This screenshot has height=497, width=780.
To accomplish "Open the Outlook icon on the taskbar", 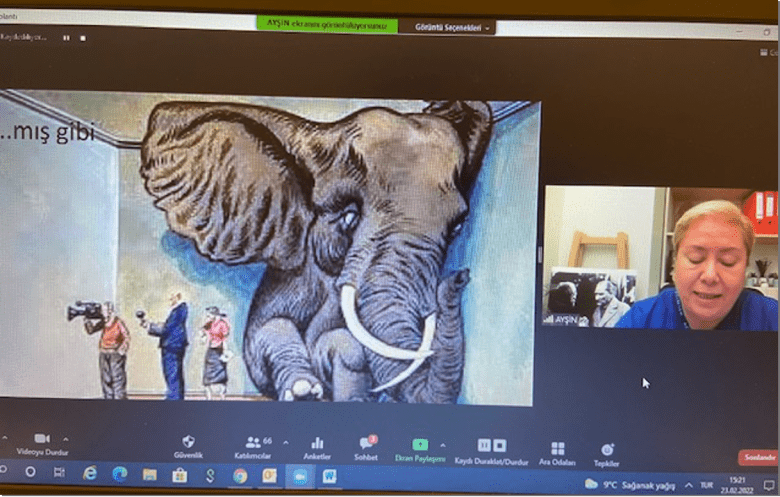I will click(x=270, y=476).
